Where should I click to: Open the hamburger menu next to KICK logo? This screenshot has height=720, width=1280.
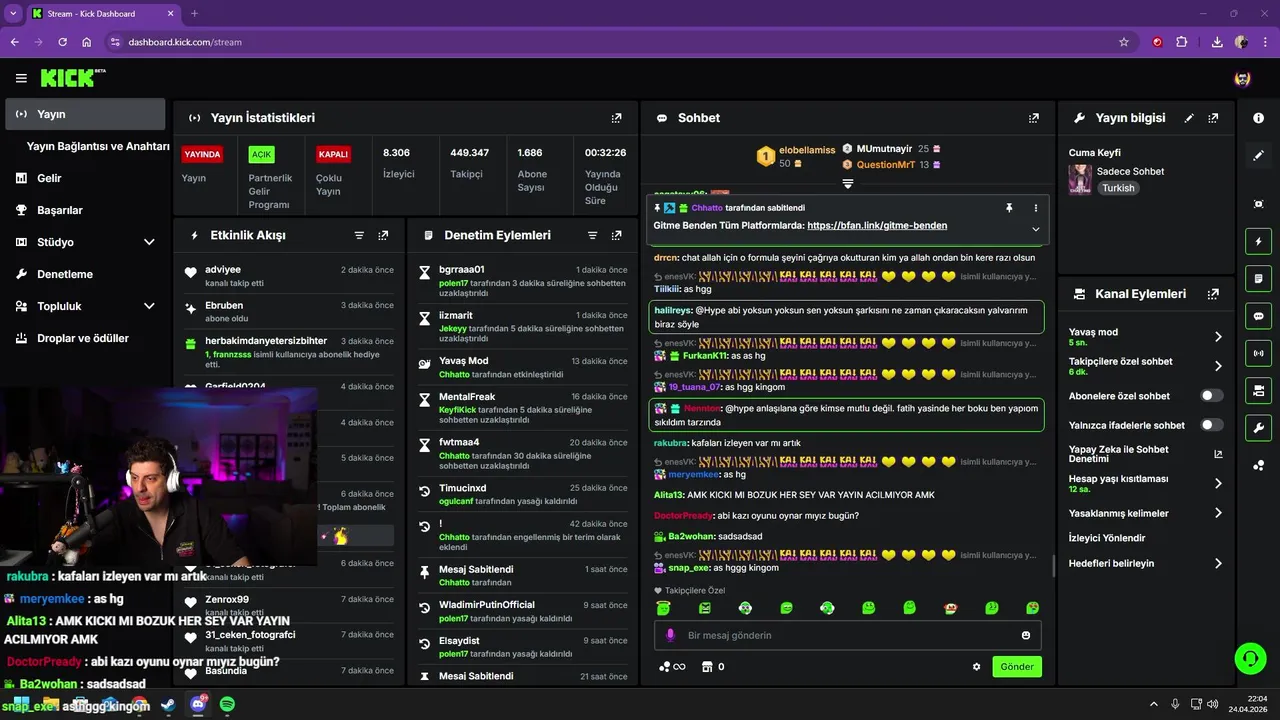(21, 78)
